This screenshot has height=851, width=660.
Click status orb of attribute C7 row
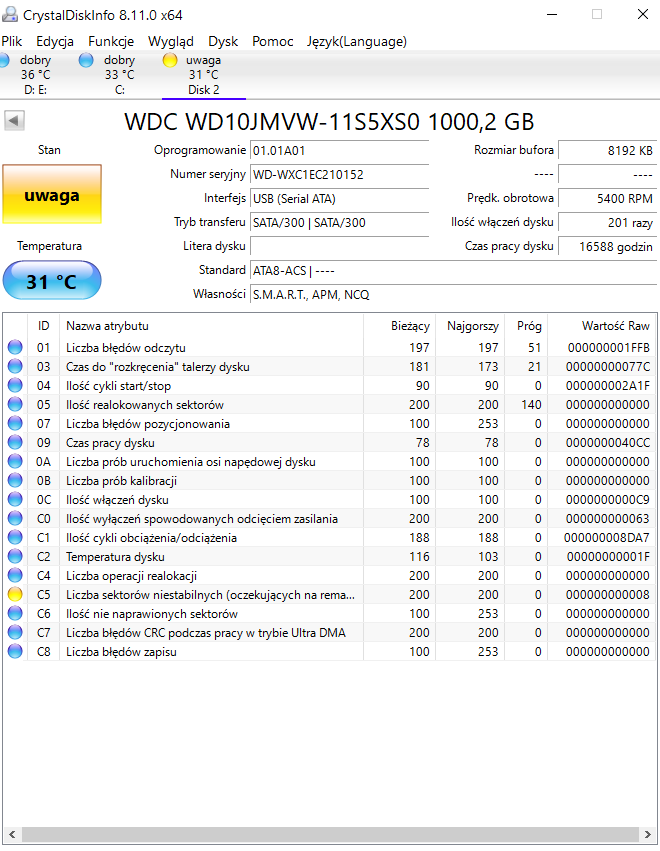click(x=15, y=632)
